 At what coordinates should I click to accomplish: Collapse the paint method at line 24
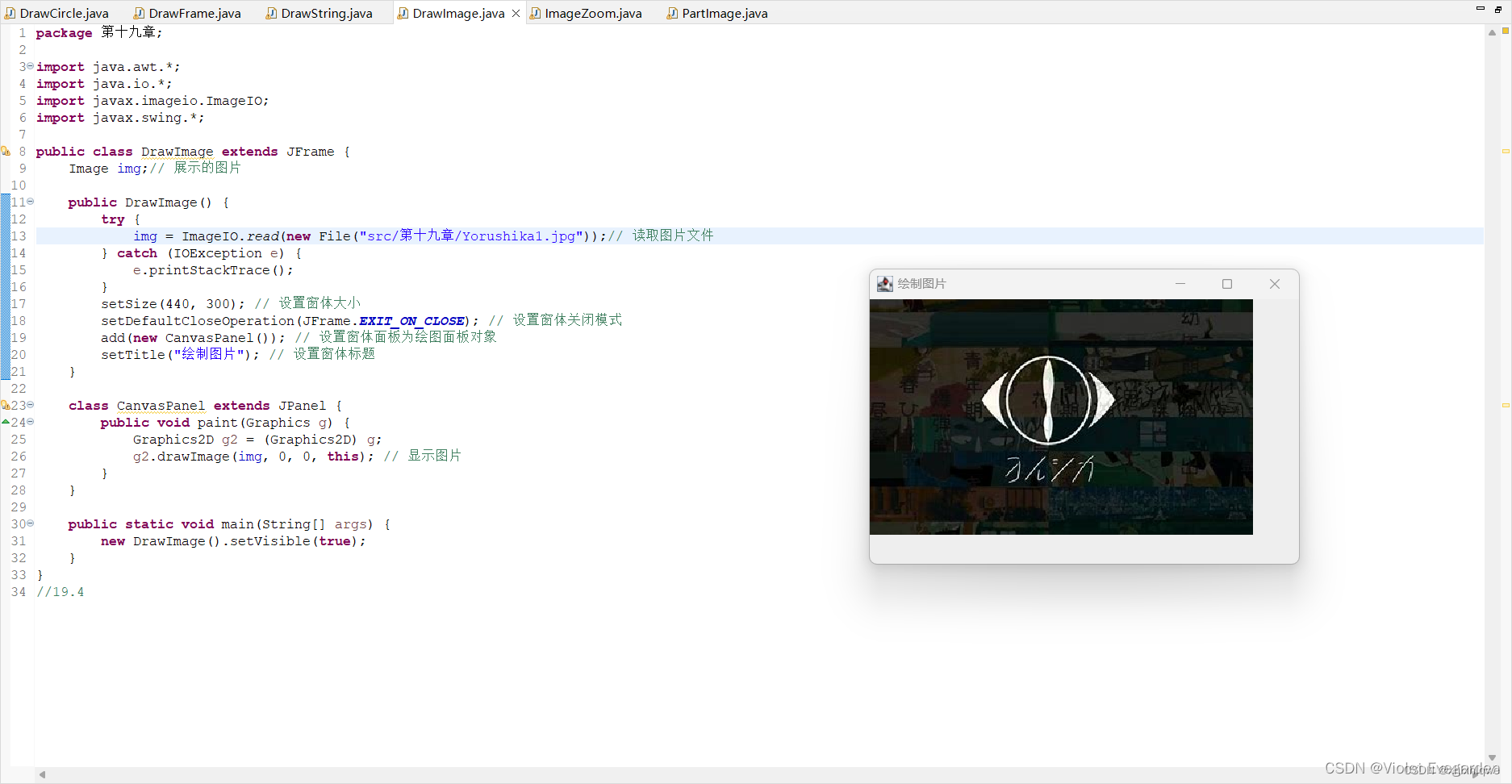tap(31, 422)
